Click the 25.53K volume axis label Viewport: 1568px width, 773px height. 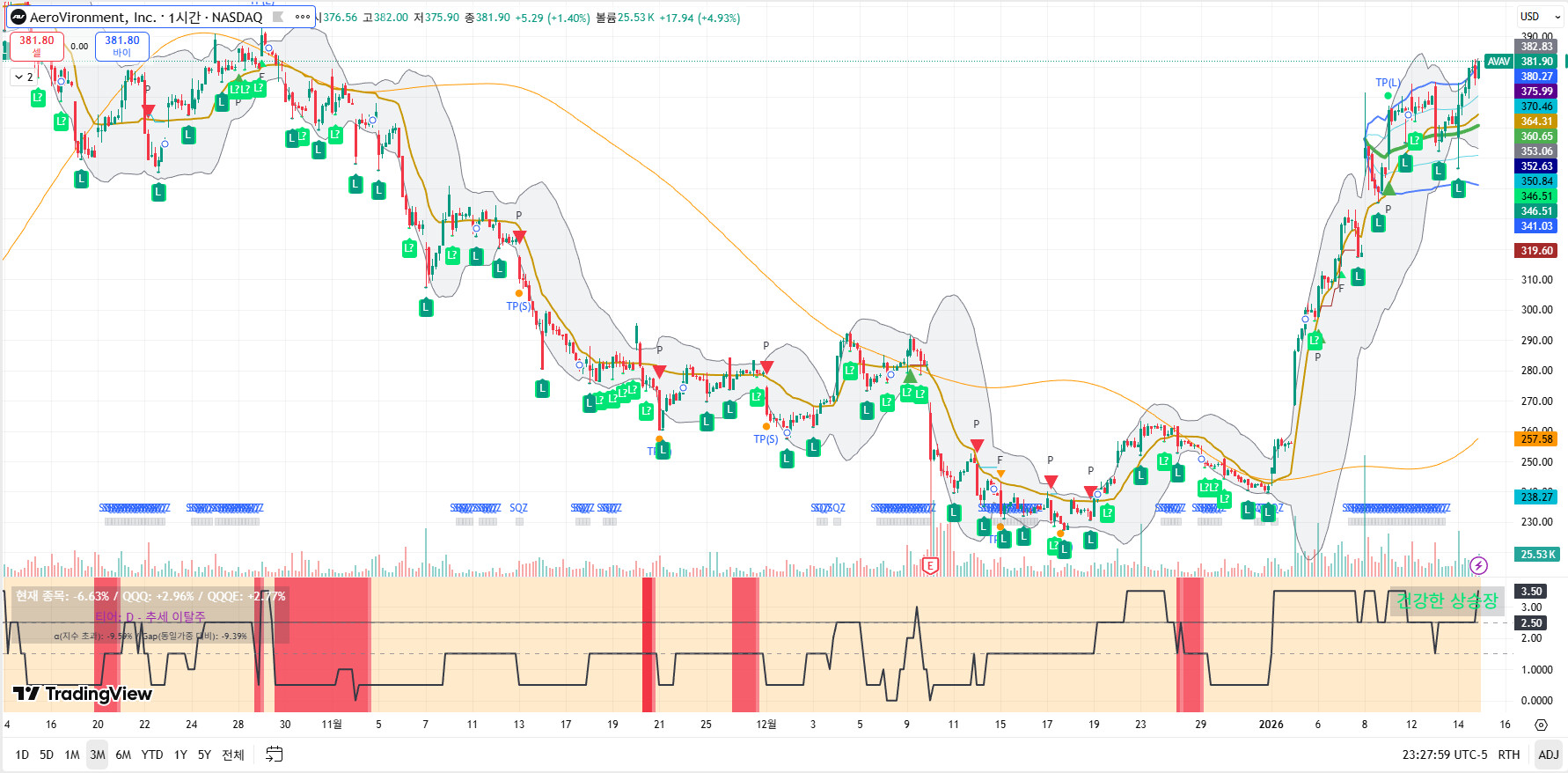pos(1537,555)
